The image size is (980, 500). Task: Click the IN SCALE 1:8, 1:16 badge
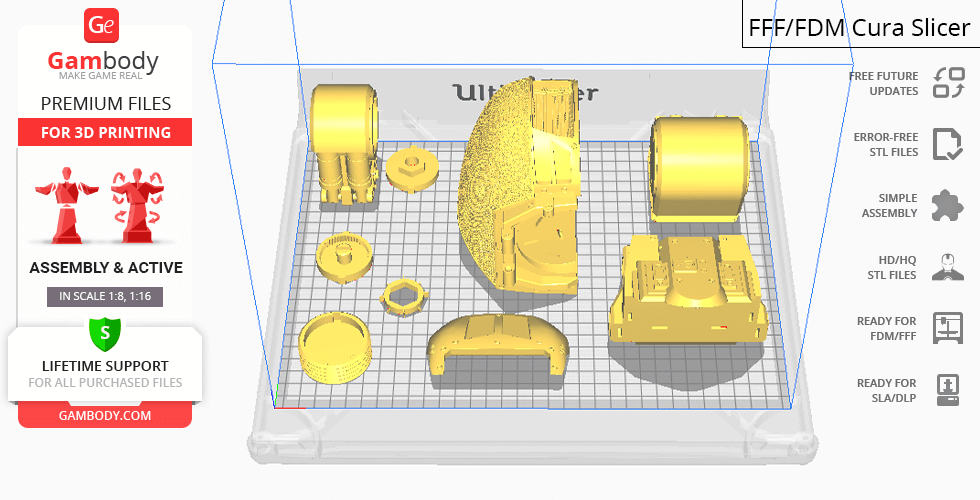[104, 296]
